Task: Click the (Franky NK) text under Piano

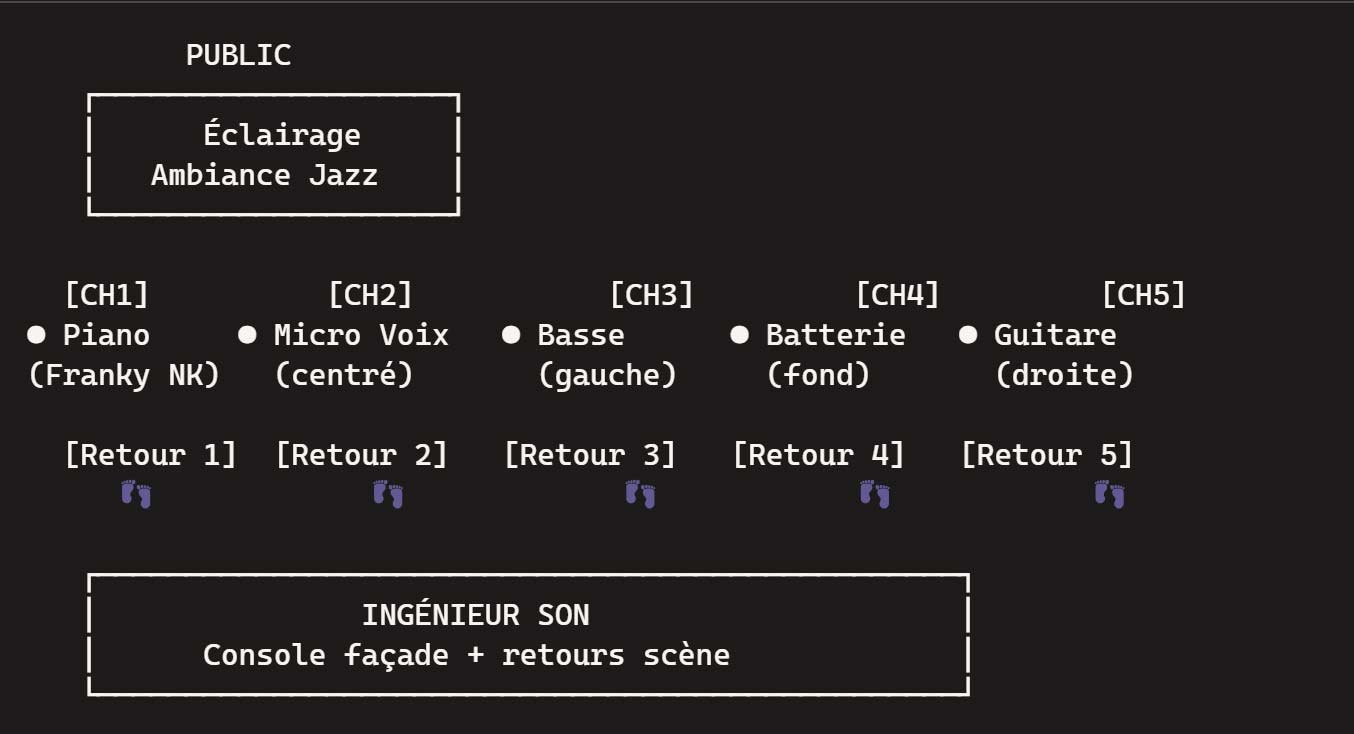Action: tap(124, 375)
